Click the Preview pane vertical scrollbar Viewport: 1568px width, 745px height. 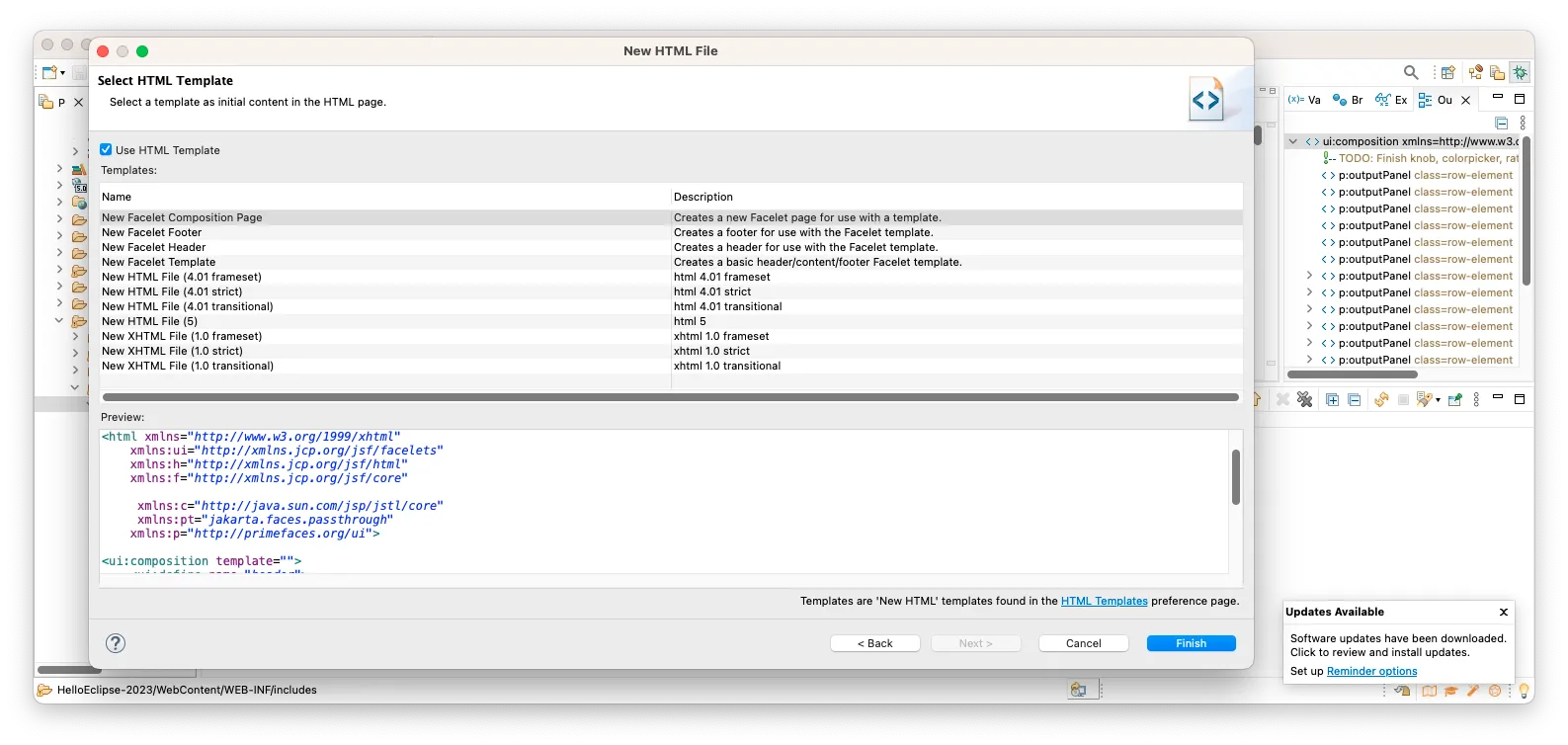[x=1235, y=477]
